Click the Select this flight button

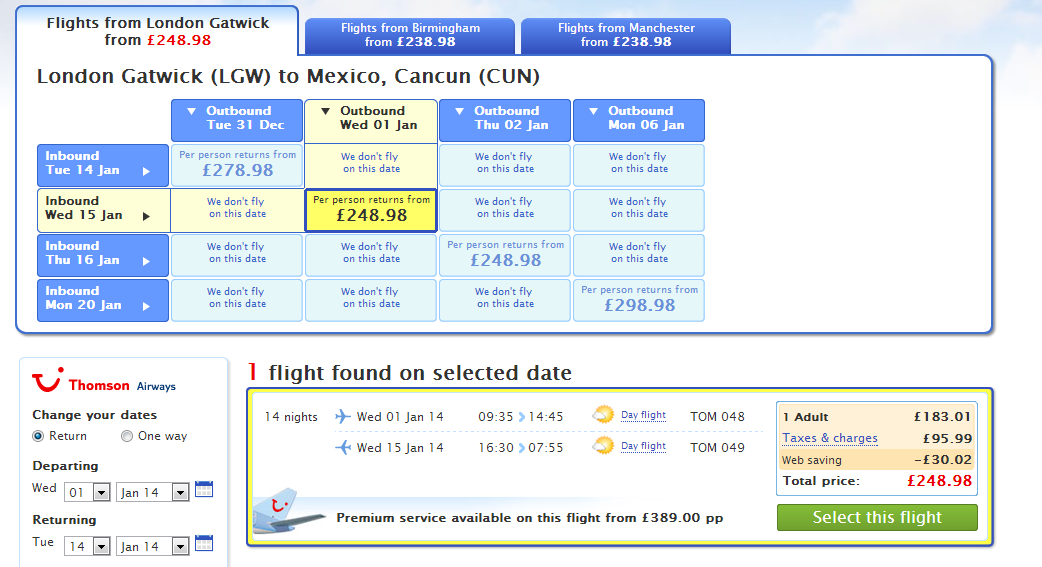tap(877, 517)
